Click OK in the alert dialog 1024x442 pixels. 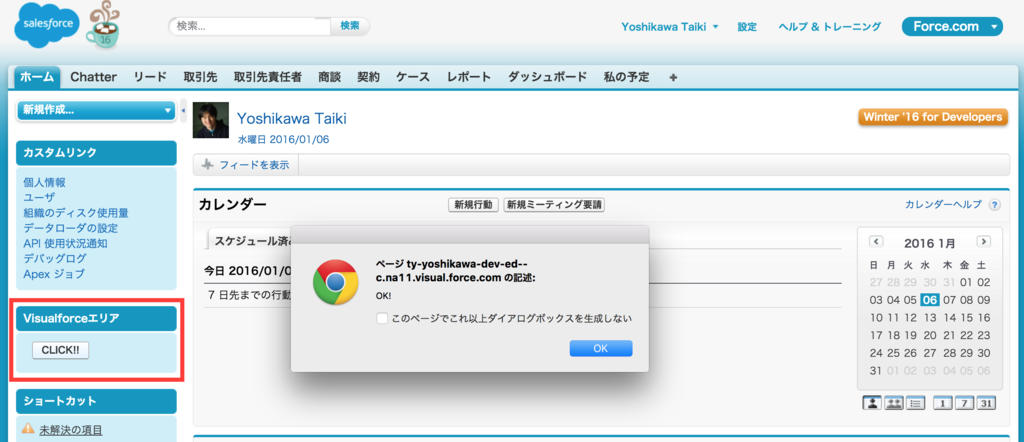pyautogui.click(x=601, y=349)
